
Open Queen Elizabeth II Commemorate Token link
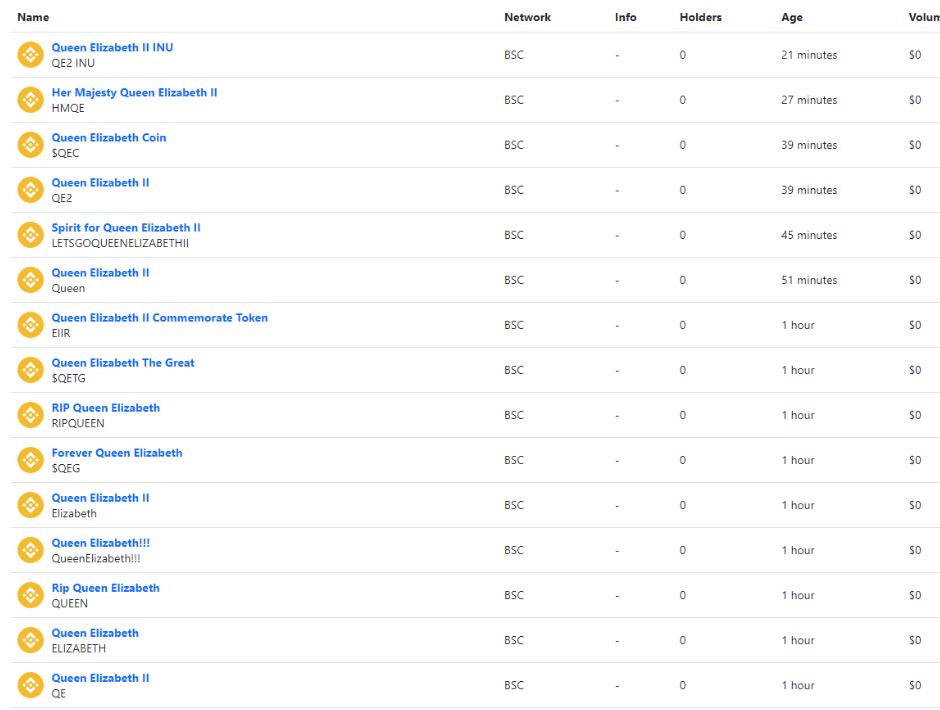[159, 317]
